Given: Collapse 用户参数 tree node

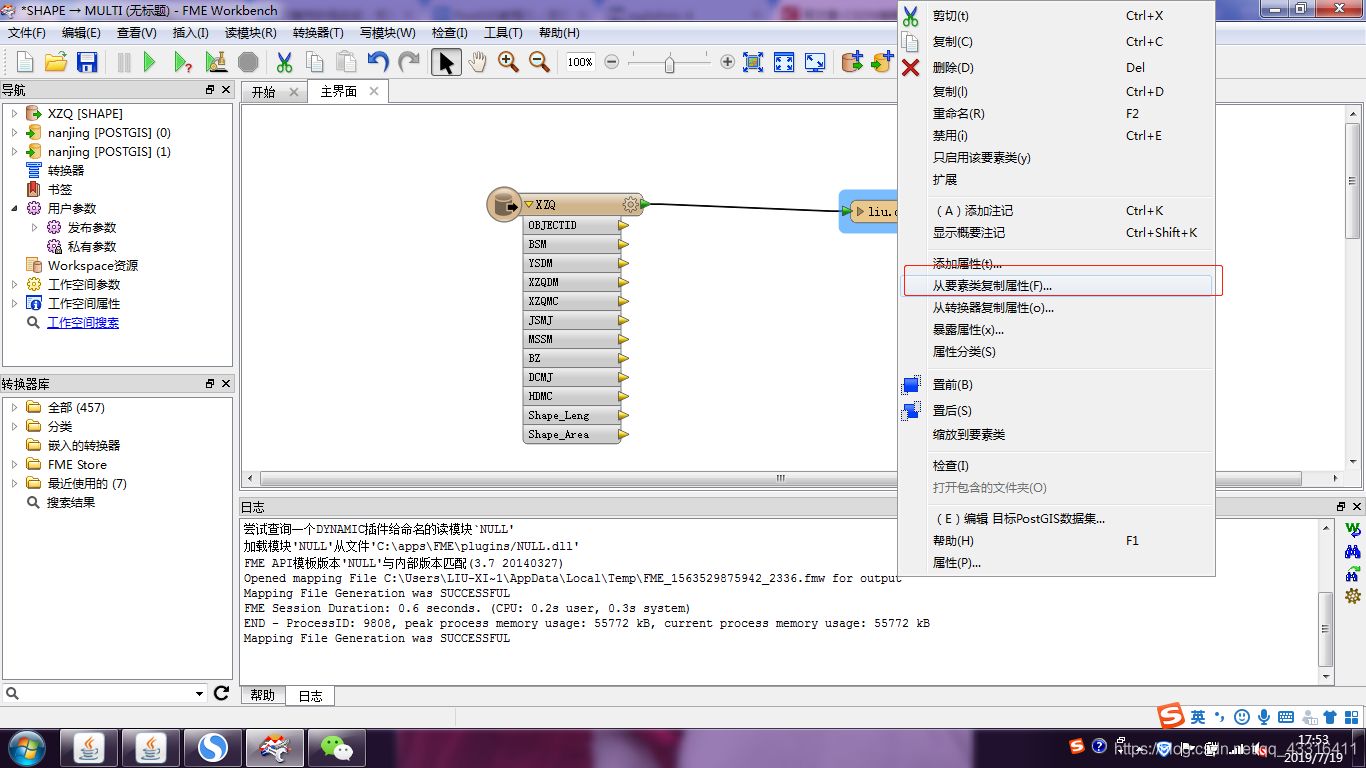Looking at the screenshot, I should pos(14,209).
